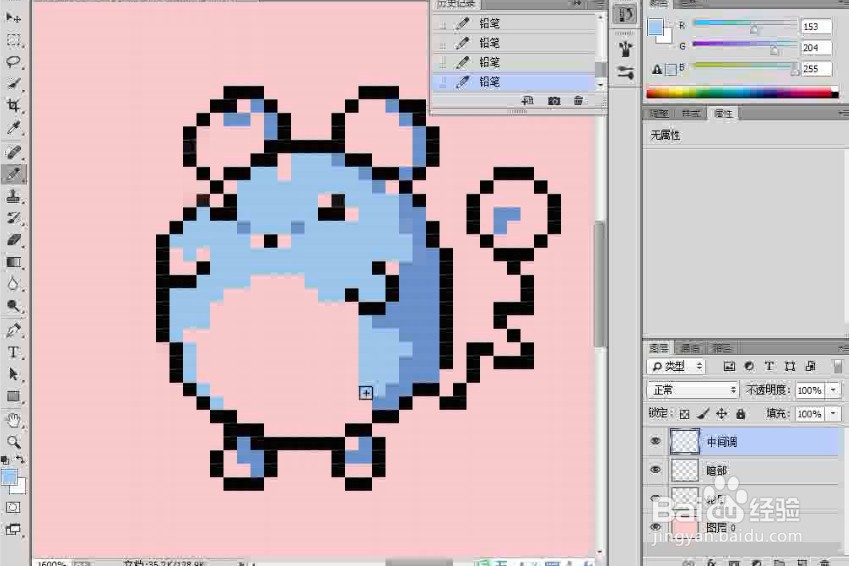This screenshot has height=566, width=849.
Task: Select the Rectangular Marquee tool
Action: pos(13,40)
